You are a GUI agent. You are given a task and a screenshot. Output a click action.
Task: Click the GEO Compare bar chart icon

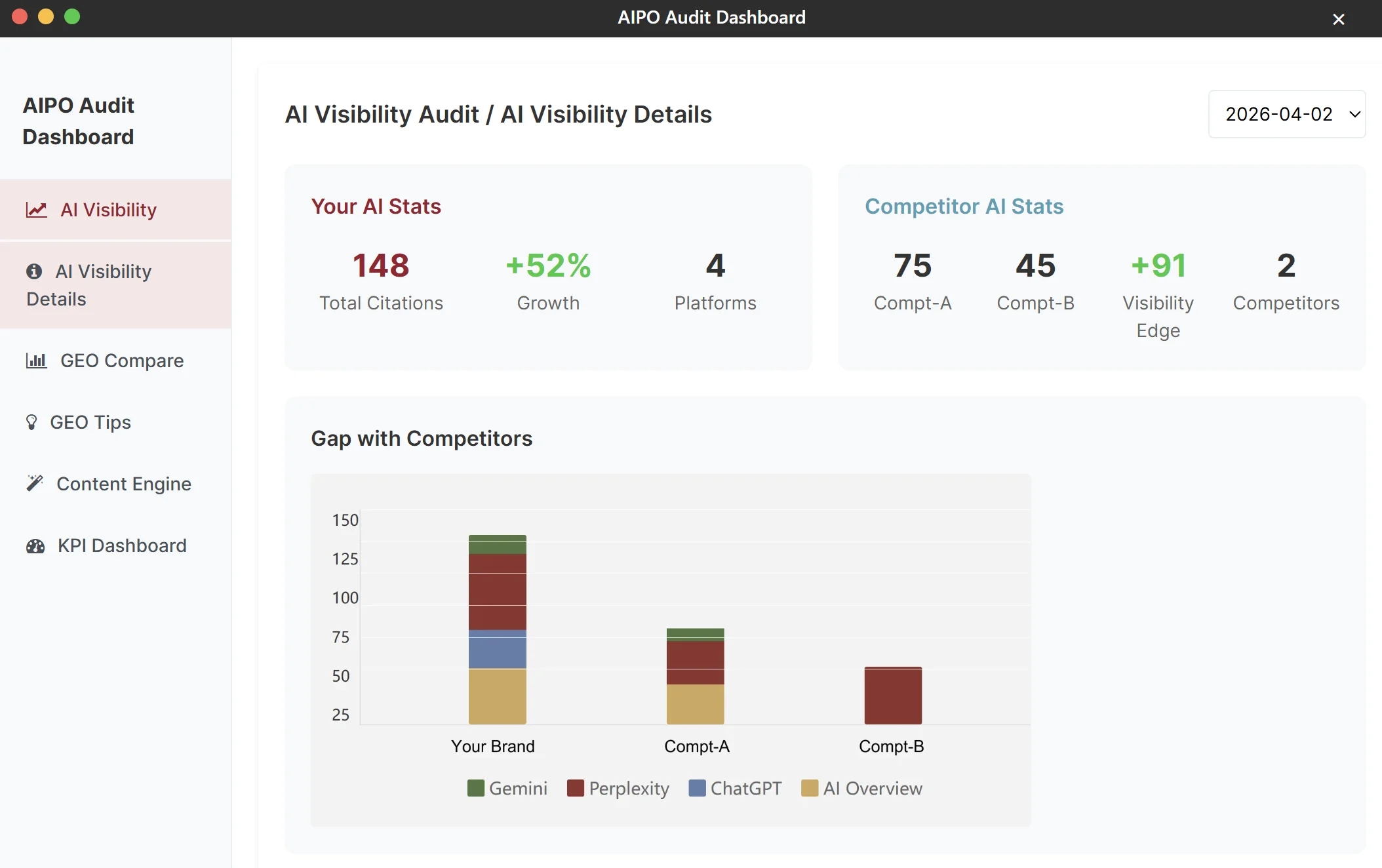(x=36, y=361)
